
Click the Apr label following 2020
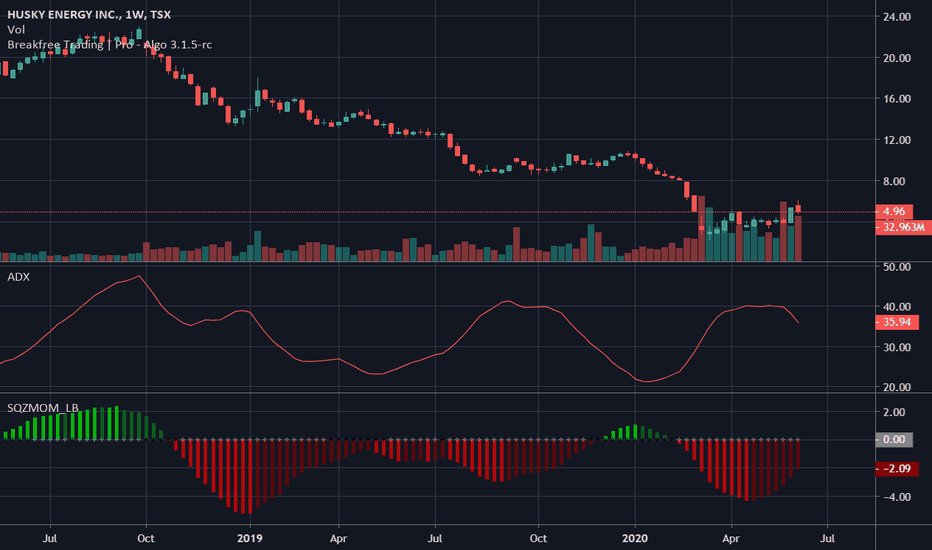(731, 538)
